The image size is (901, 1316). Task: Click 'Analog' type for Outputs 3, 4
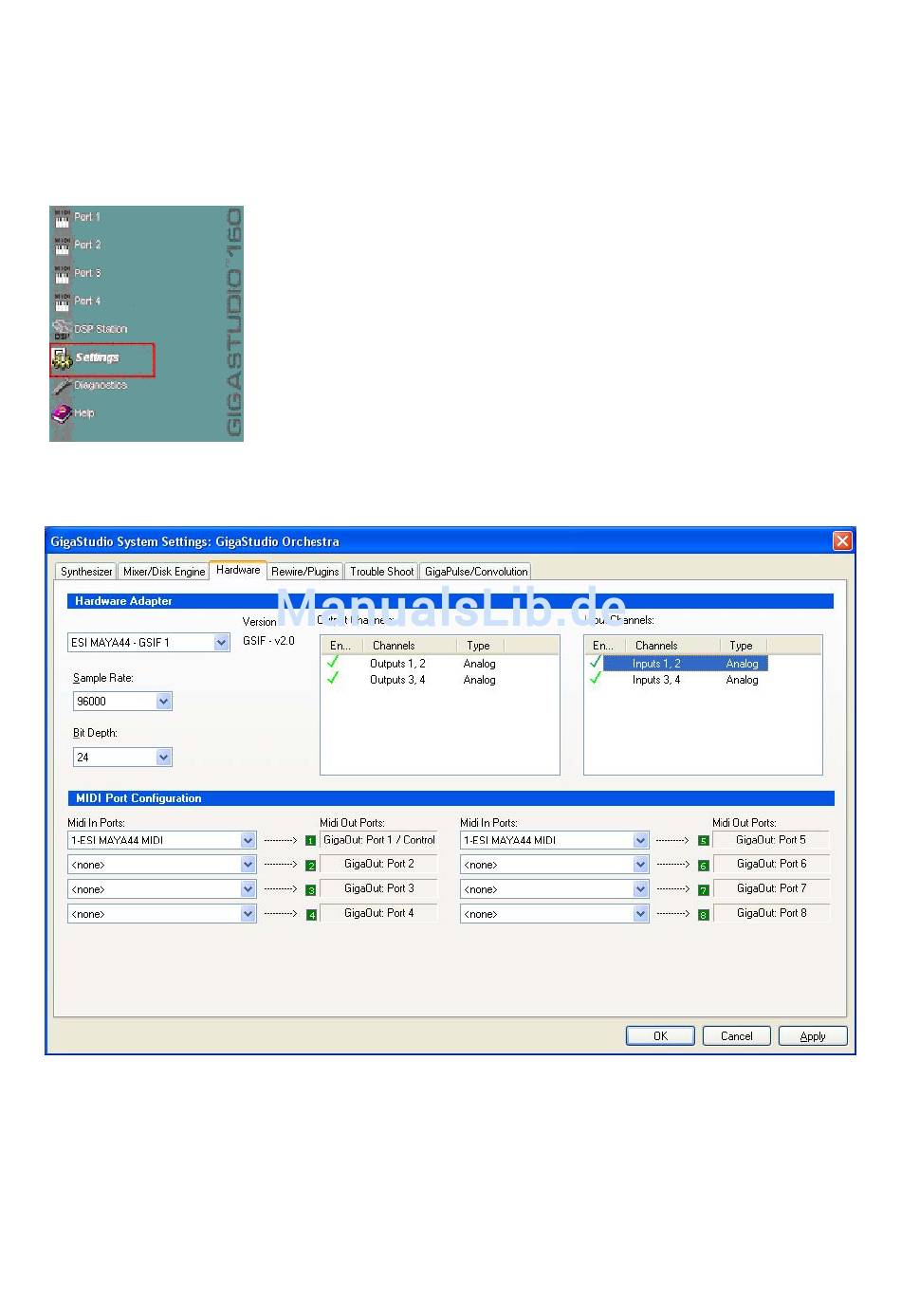(x=479, y=680)
